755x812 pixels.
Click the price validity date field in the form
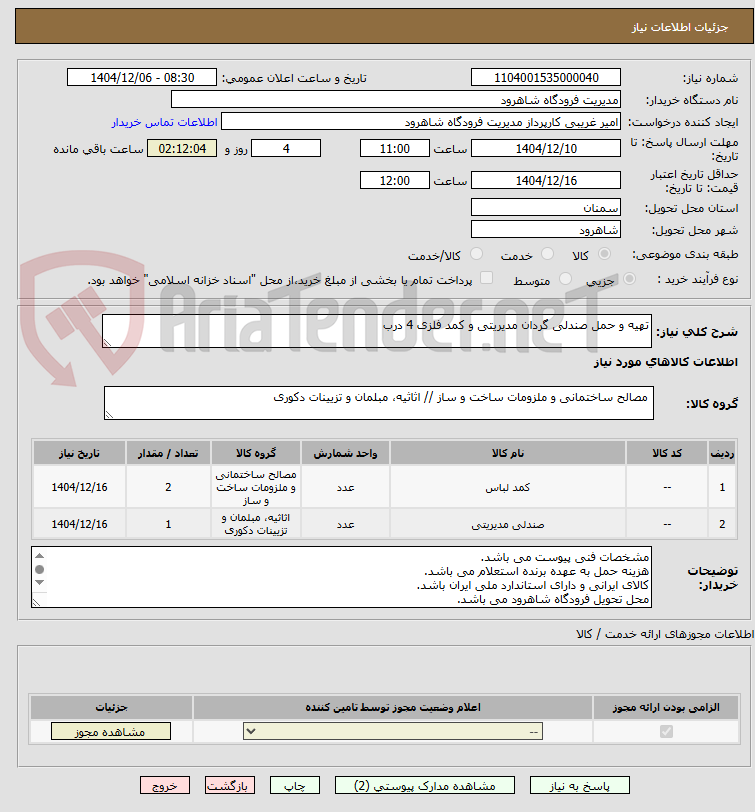pyautogui.click(x=546, y=180)
